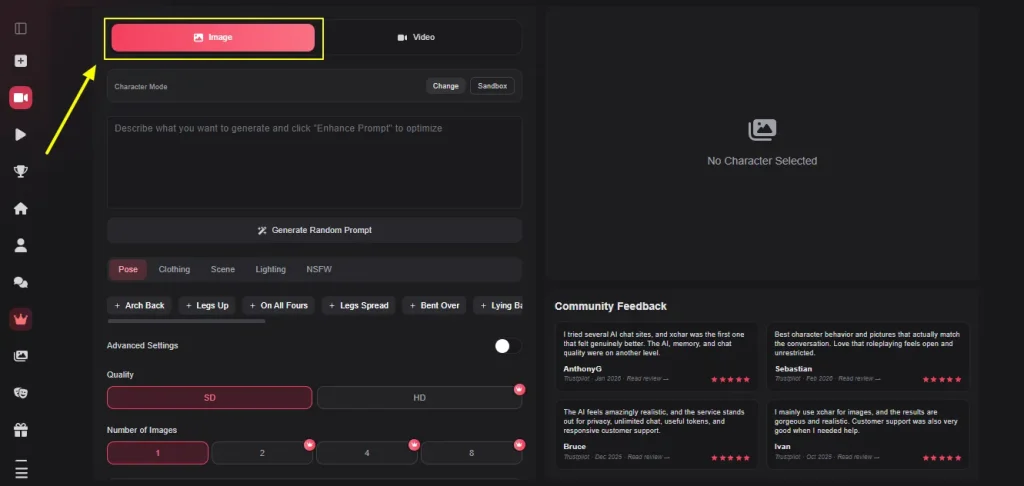Select HD quality option
The height and width of the screenshot is (486, 1024).
click(419, 398)
